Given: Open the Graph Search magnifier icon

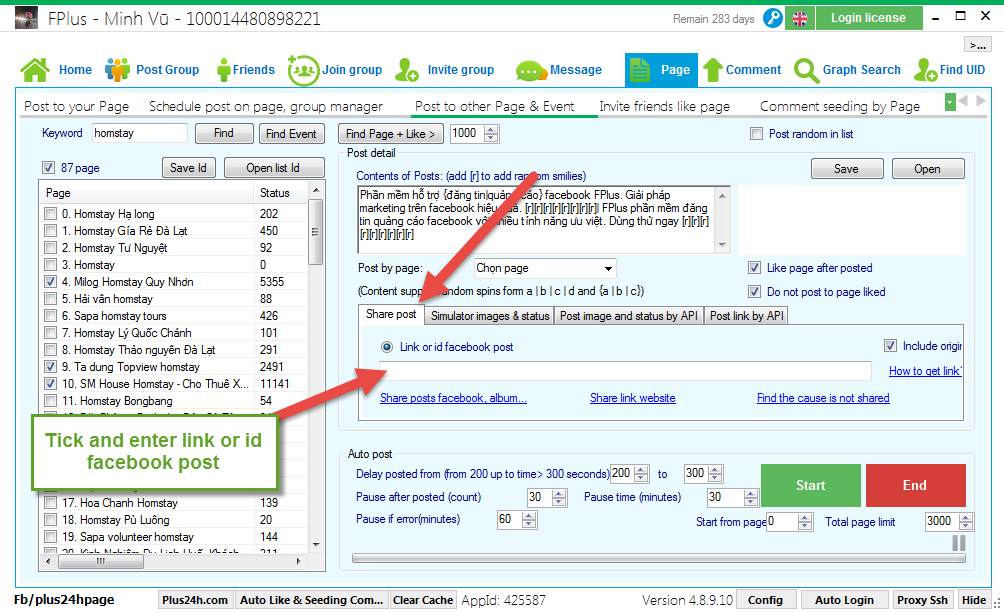Looking at the screenshot, I should pyautogui.click(x=806, y=70).
